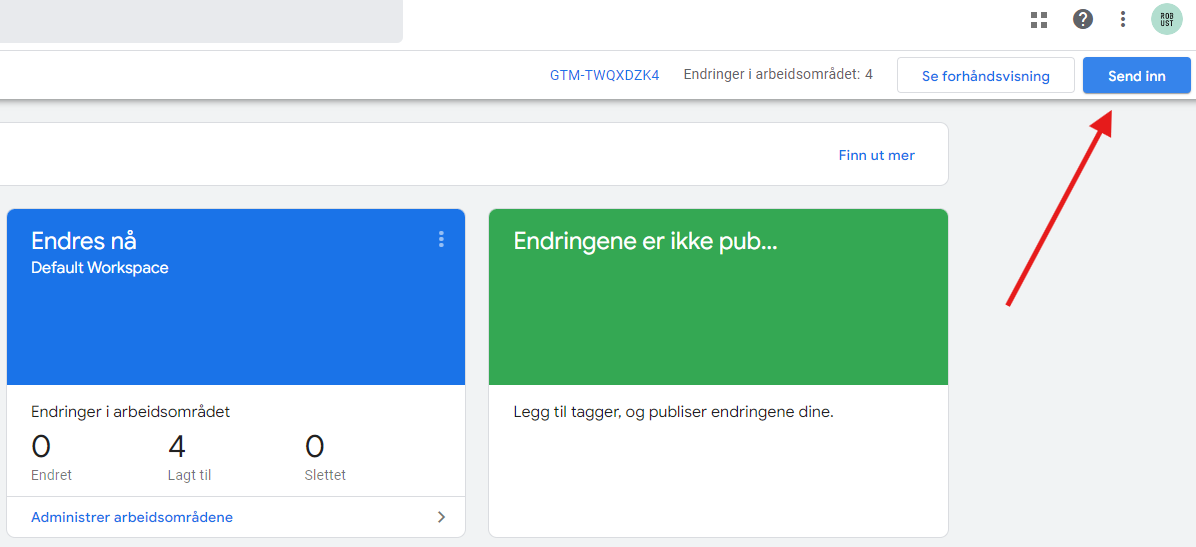Click the Lagt til count of 4
This screenshot has width=1196, height=547.
177,446
